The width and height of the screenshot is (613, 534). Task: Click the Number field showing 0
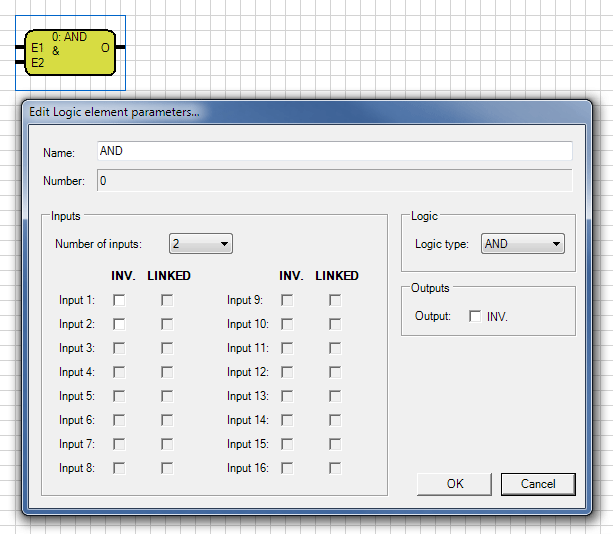[x=335, y=180]
